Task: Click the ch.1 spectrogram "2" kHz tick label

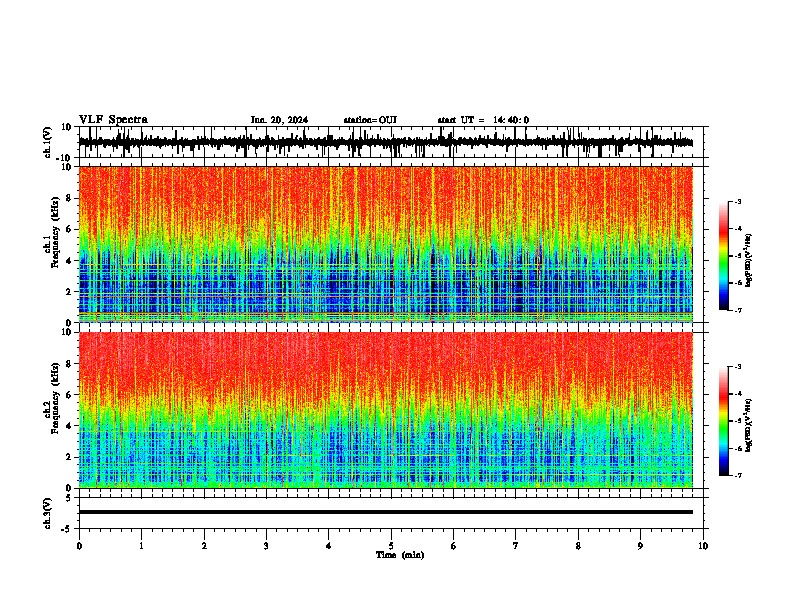Action: coord(69,292)
